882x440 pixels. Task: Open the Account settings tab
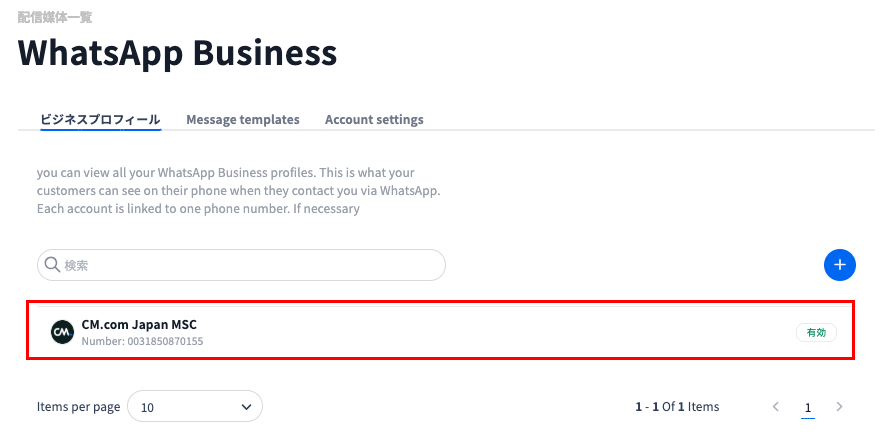(x=374, y=120)
